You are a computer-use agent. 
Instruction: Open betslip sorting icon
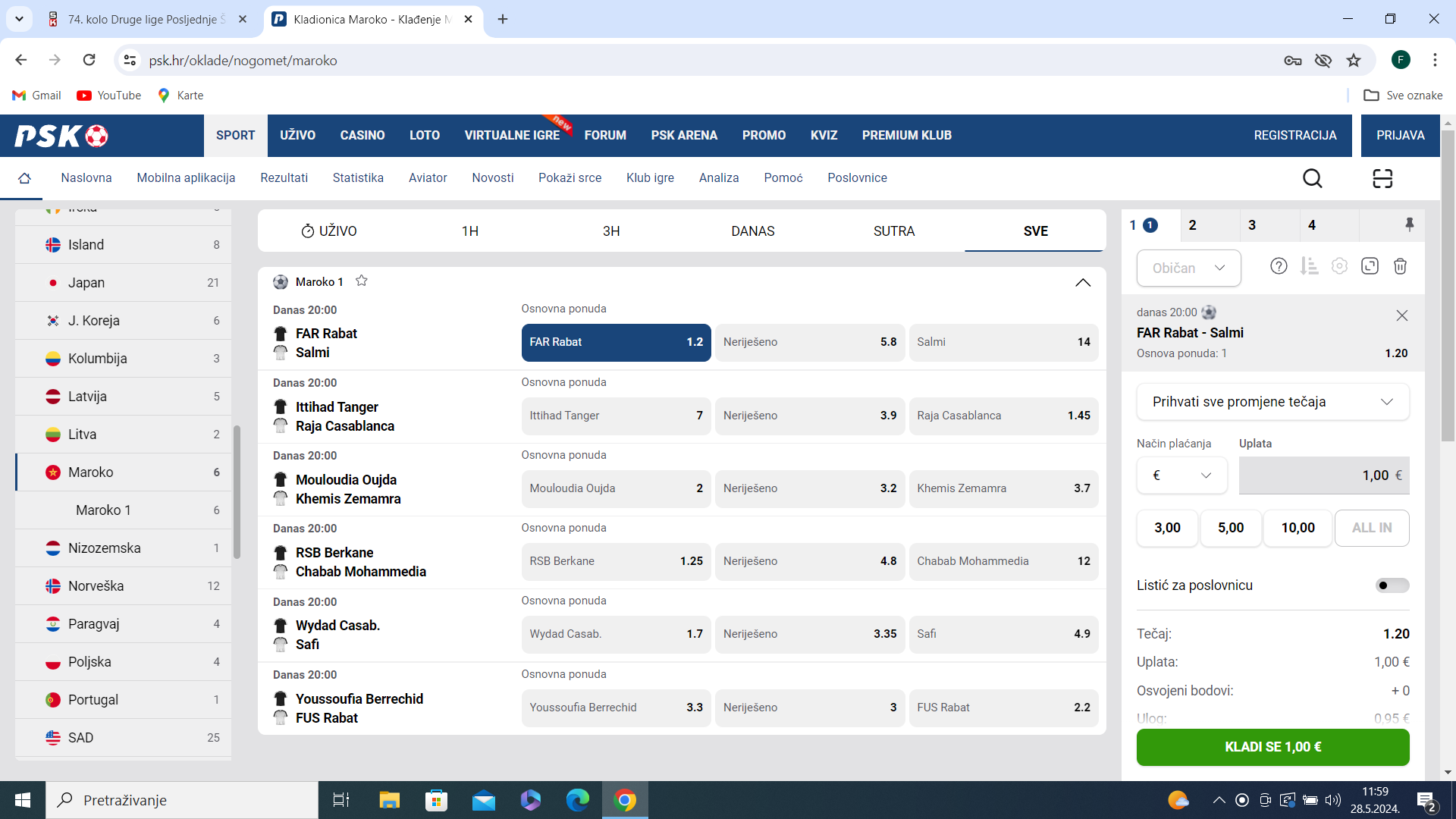(x=1309, y=266)
